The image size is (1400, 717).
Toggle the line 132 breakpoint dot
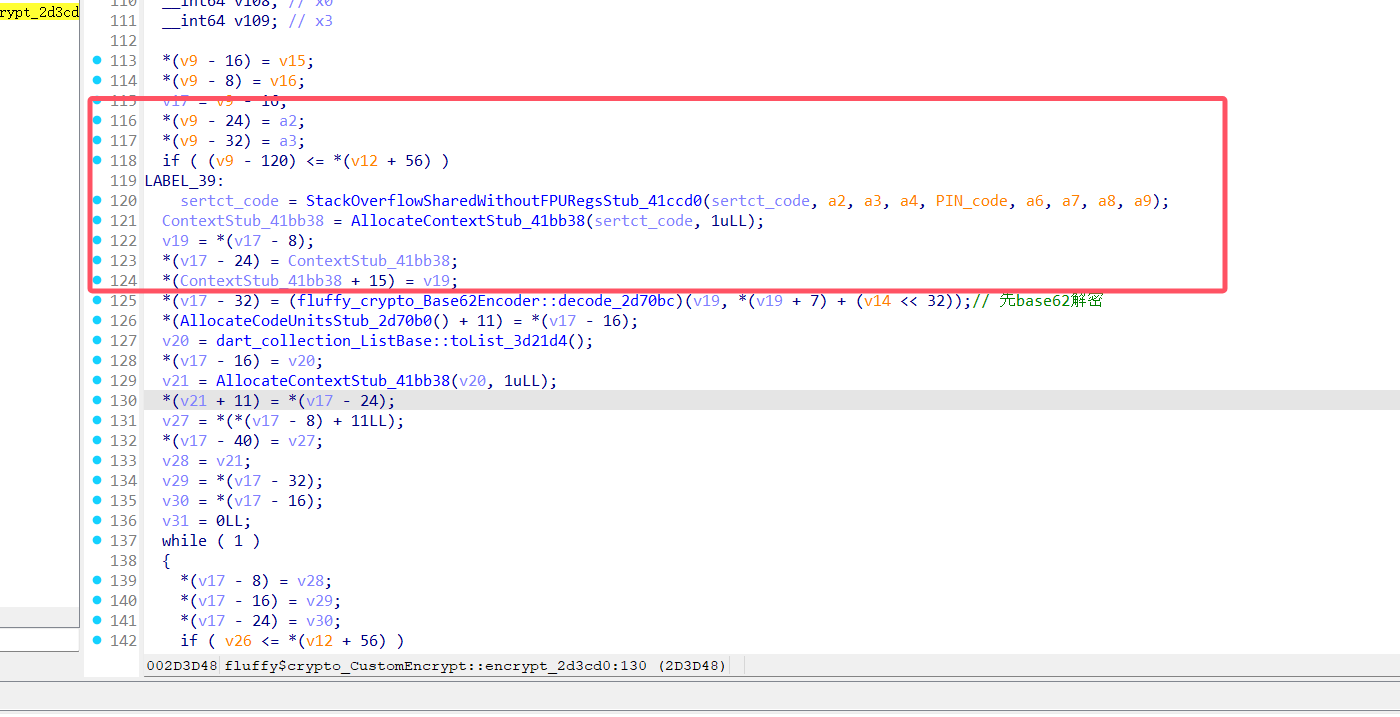(x=96, y=441)
